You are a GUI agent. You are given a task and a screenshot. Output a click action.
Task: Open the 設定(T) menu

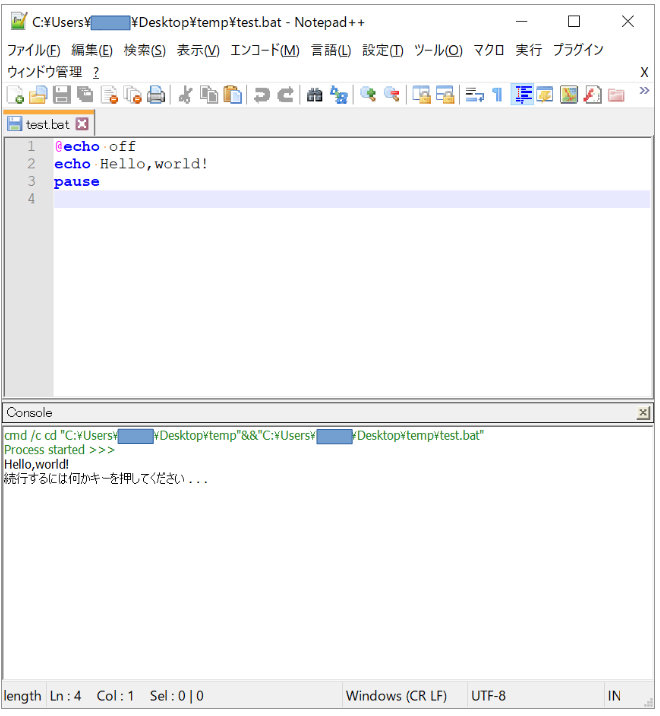click(383, 50)
